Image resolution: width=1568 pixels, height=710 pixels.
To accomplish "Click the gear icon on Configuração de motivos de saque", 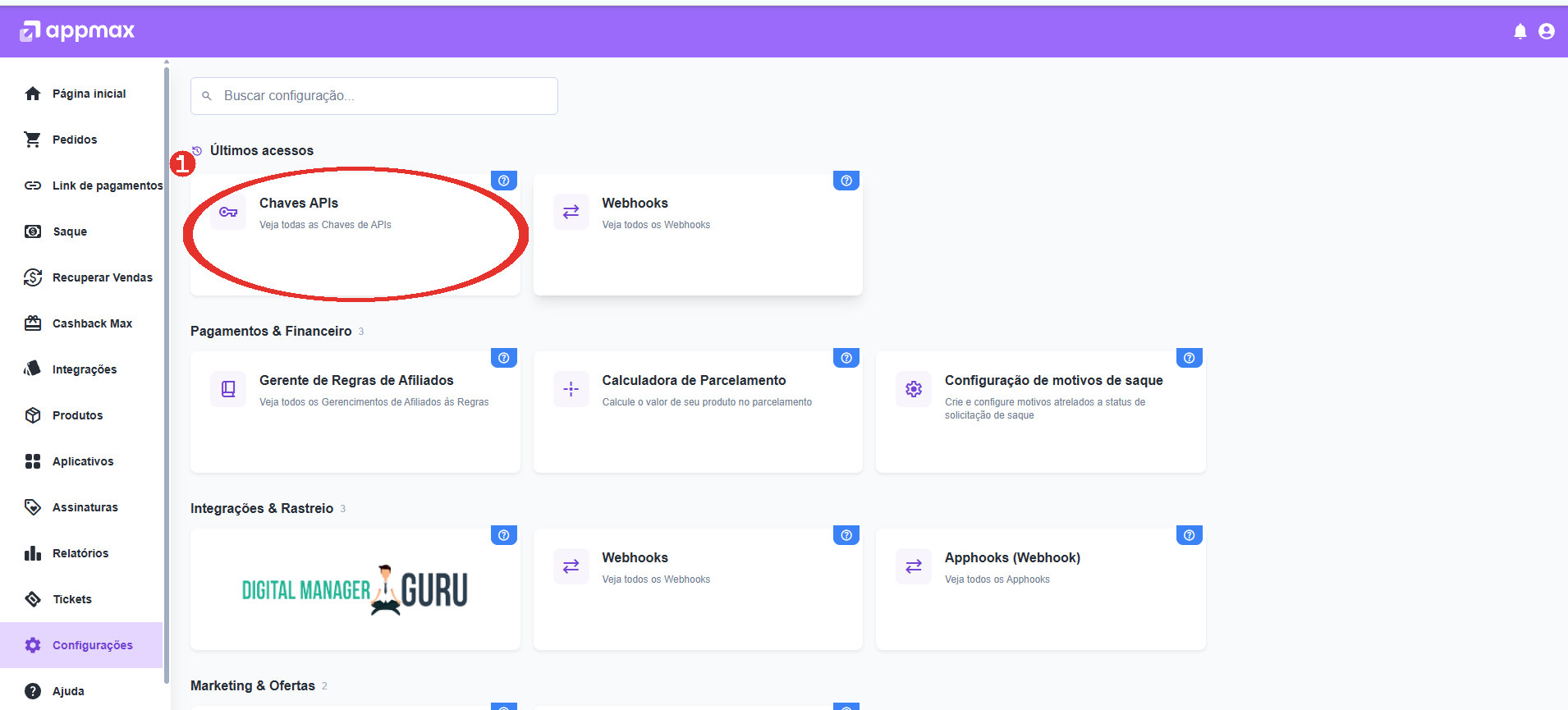I will point(914,389).
